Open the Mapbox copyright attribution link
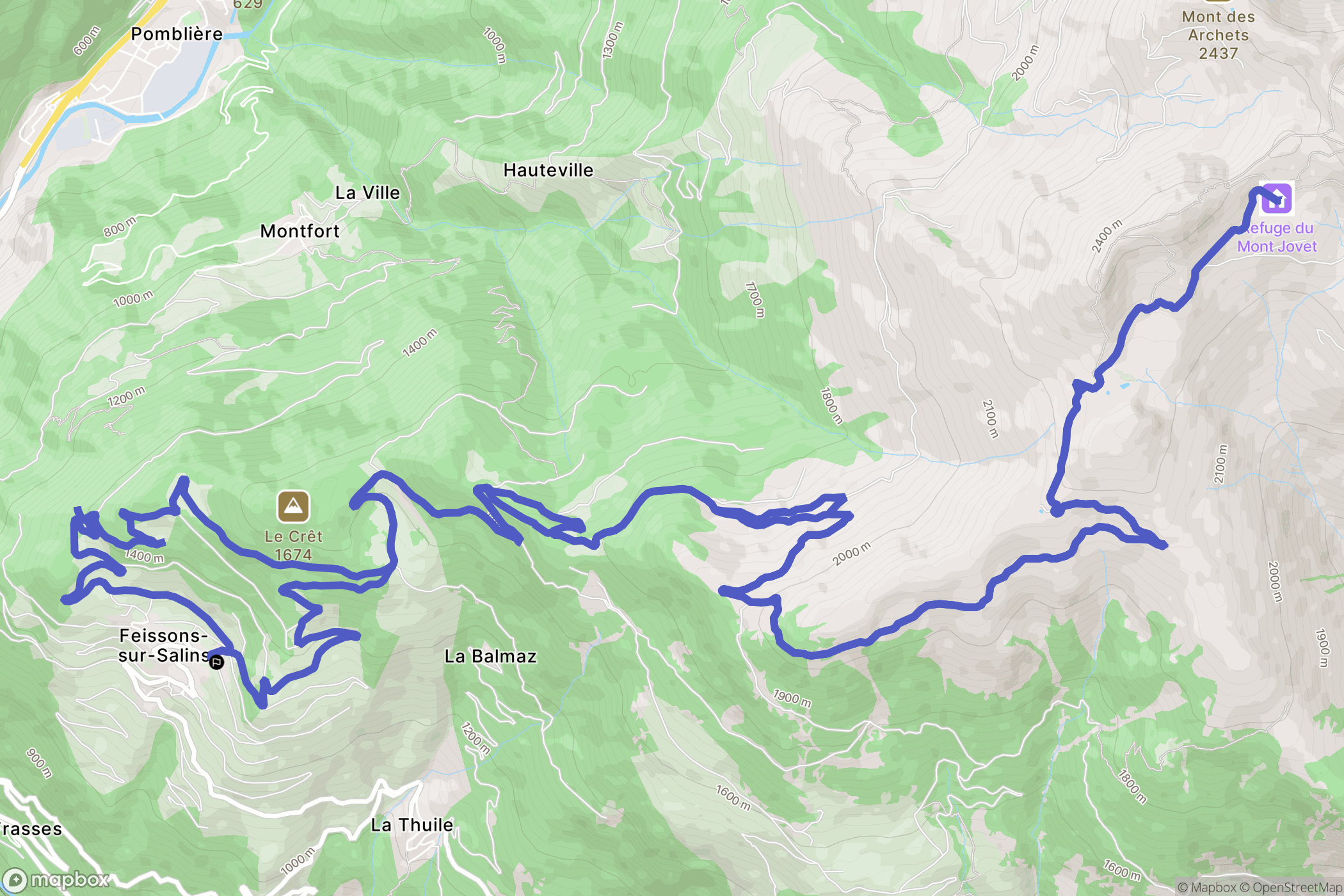 coord(1206,887)
